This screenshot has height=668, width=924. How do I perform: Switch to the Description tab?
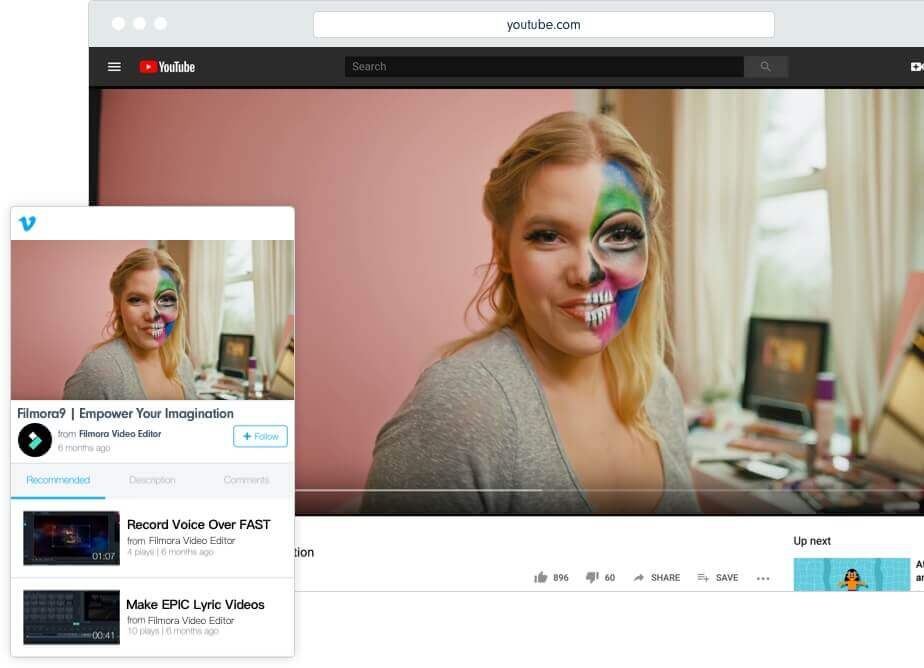click(x=152, y=480)
